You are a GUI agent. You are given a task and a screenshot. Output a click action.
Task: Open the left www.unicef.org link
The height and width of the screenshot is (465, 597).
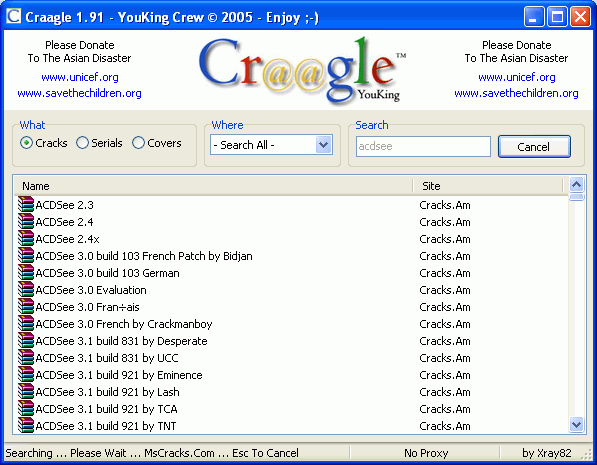(x=80, y=77)
